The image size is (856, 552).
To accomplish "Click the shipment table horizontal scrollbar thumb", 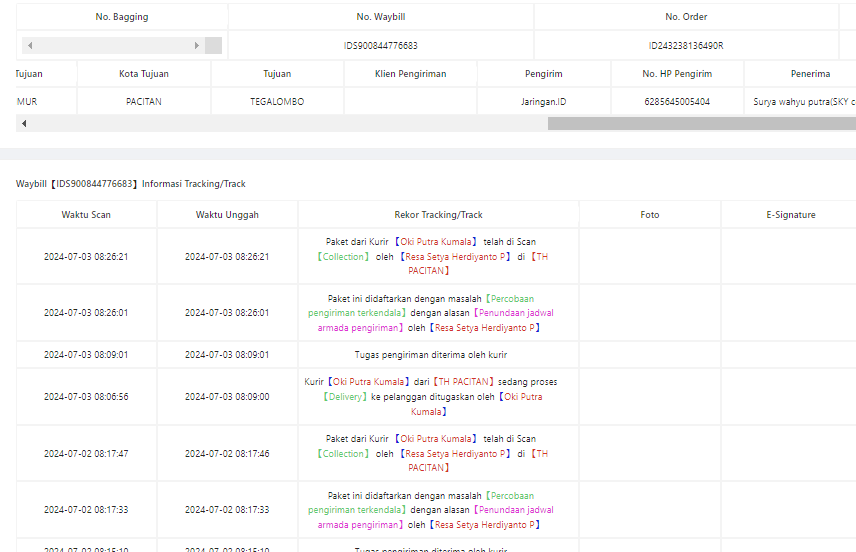I will click(x=702, y=123).
